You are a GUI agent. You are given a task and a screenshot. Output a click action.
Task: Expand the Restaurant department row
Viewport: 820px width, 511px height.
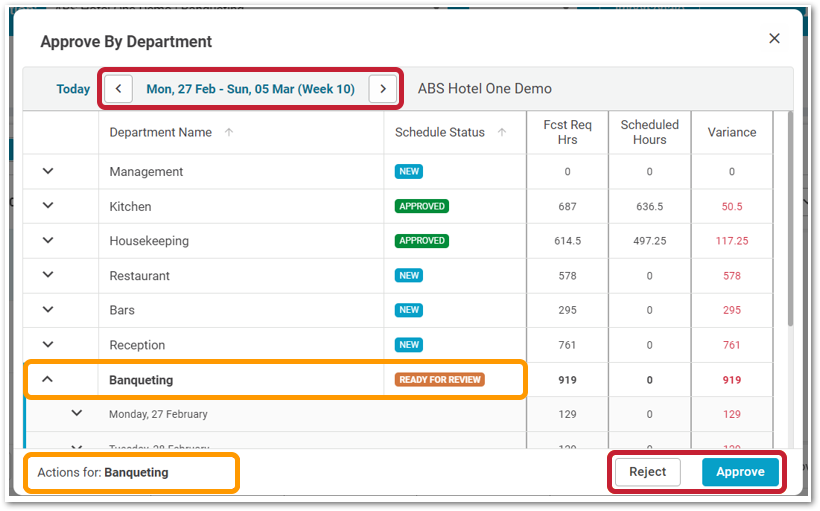tap(48, 275)
